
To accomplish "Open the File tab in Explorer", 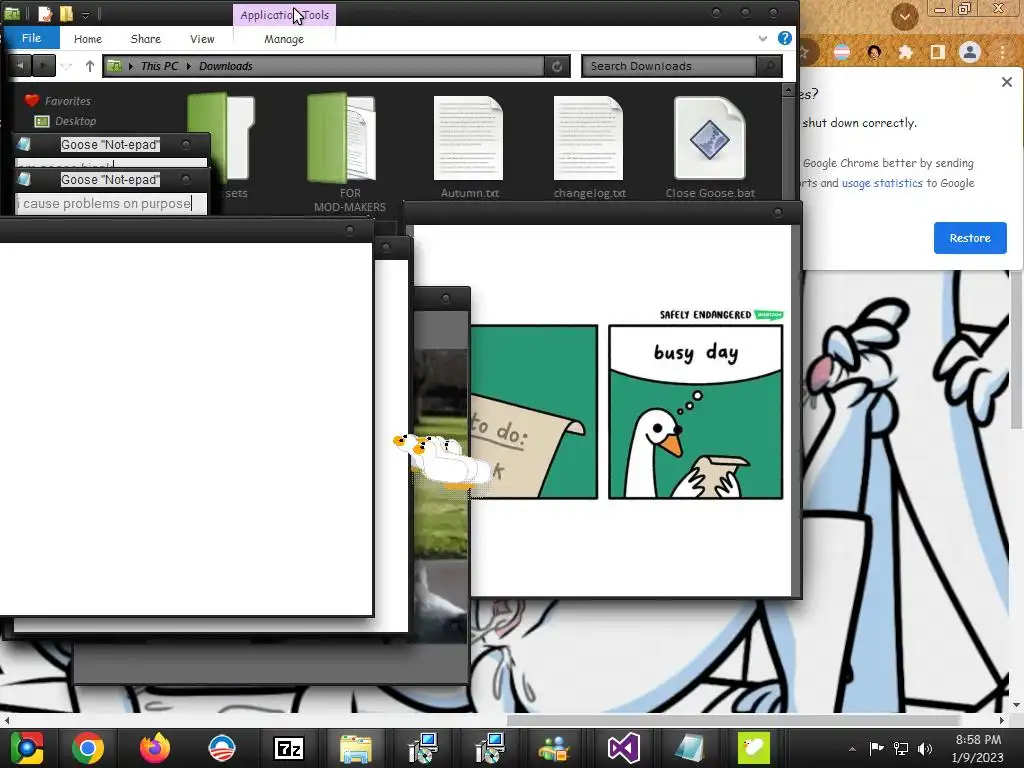I will 31,38.
